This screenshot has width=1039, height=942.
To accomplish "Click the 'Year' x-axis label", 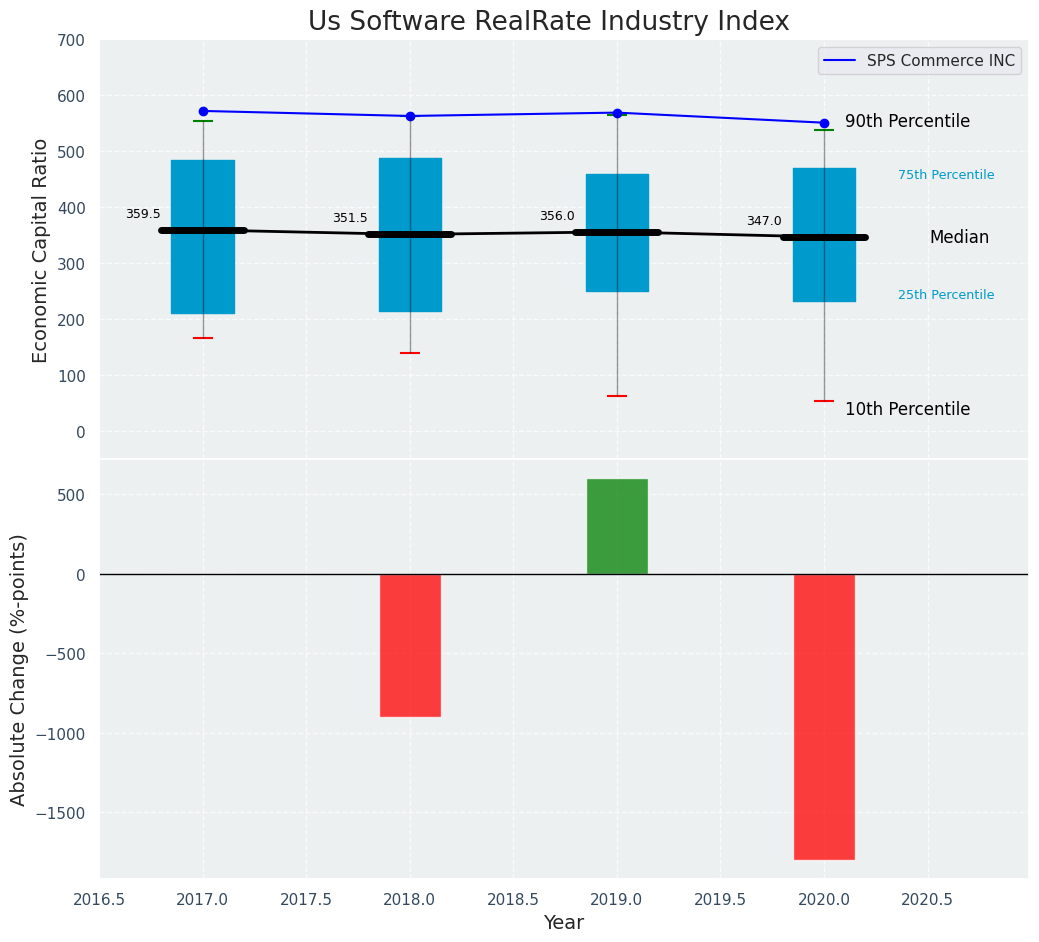I will 564,922.
